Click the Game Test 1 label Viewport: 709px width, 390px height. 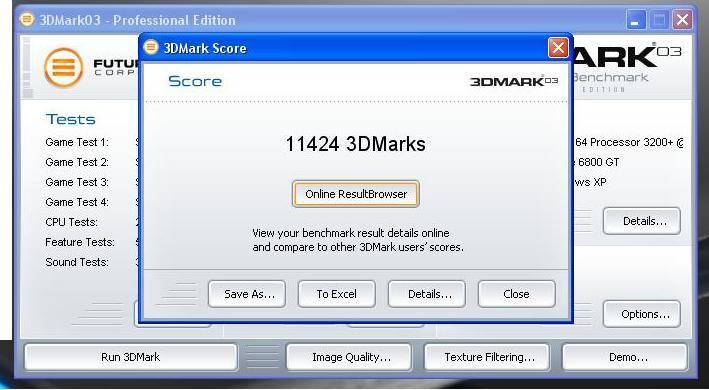pos(77,142)
